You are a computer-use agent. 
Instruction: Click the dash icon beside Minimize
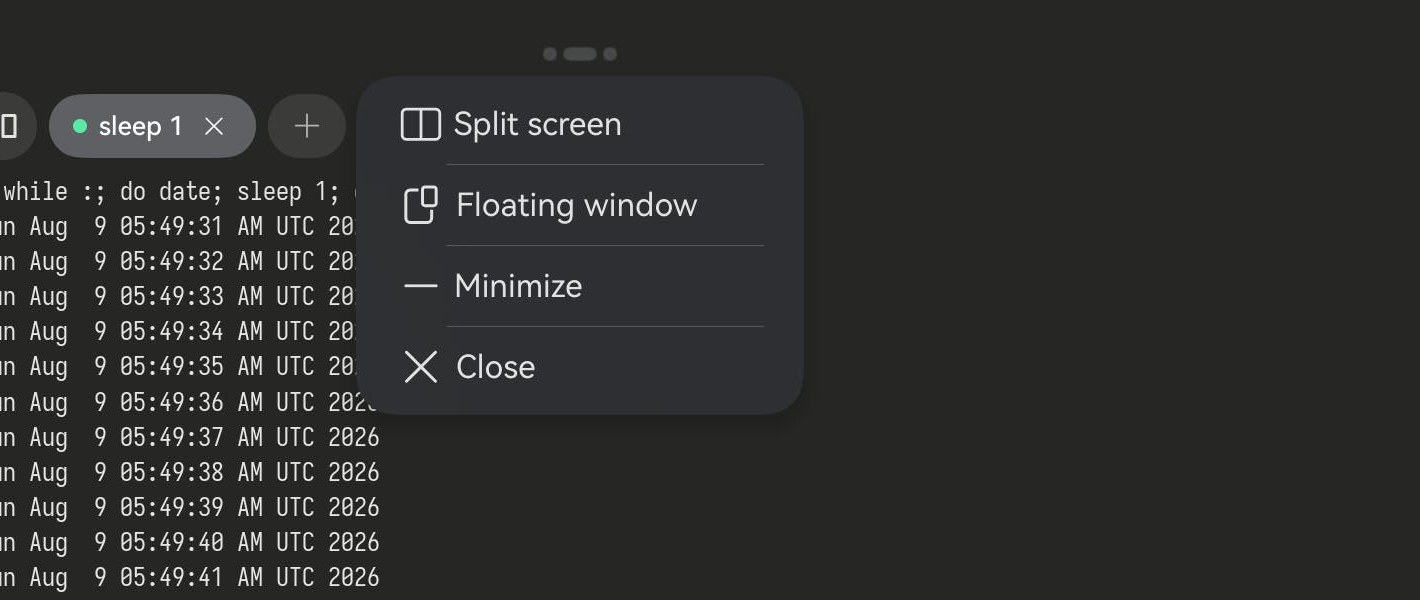tap(421, 286)
